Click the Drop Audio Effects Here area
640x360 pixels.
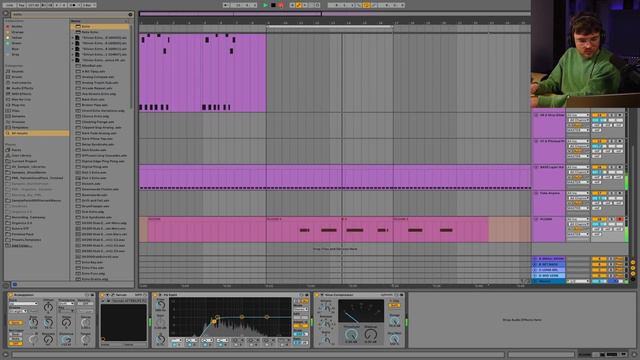(522, 320)
